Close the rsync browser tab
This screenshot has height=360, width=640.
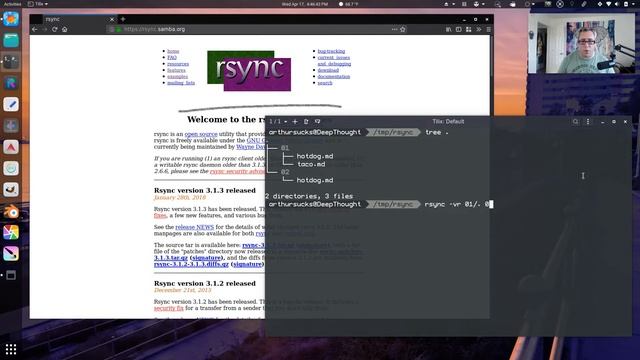(x=112, y=19)
